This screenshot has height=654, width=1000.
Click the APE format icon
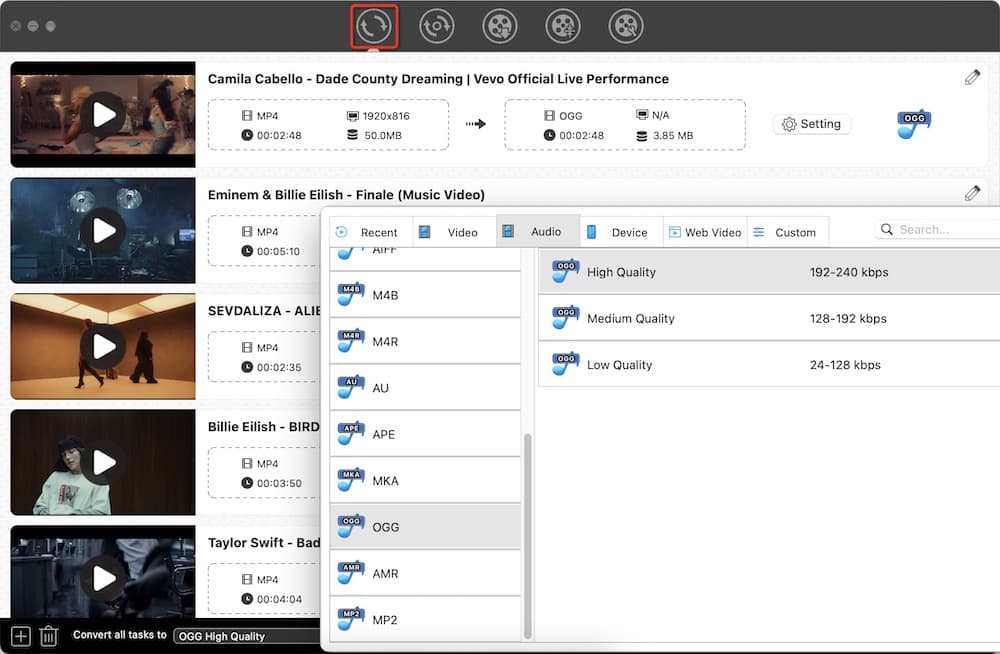coord(351,433)
